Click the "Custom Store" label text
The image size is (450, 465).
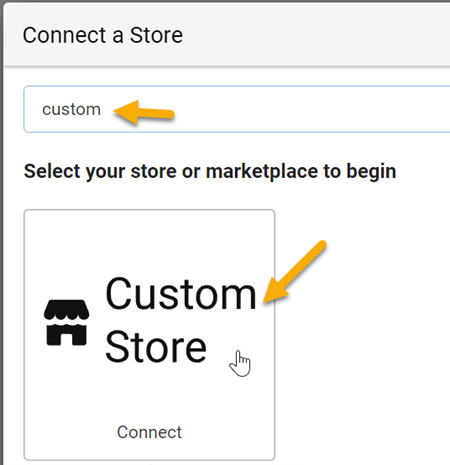pos(181,321)
